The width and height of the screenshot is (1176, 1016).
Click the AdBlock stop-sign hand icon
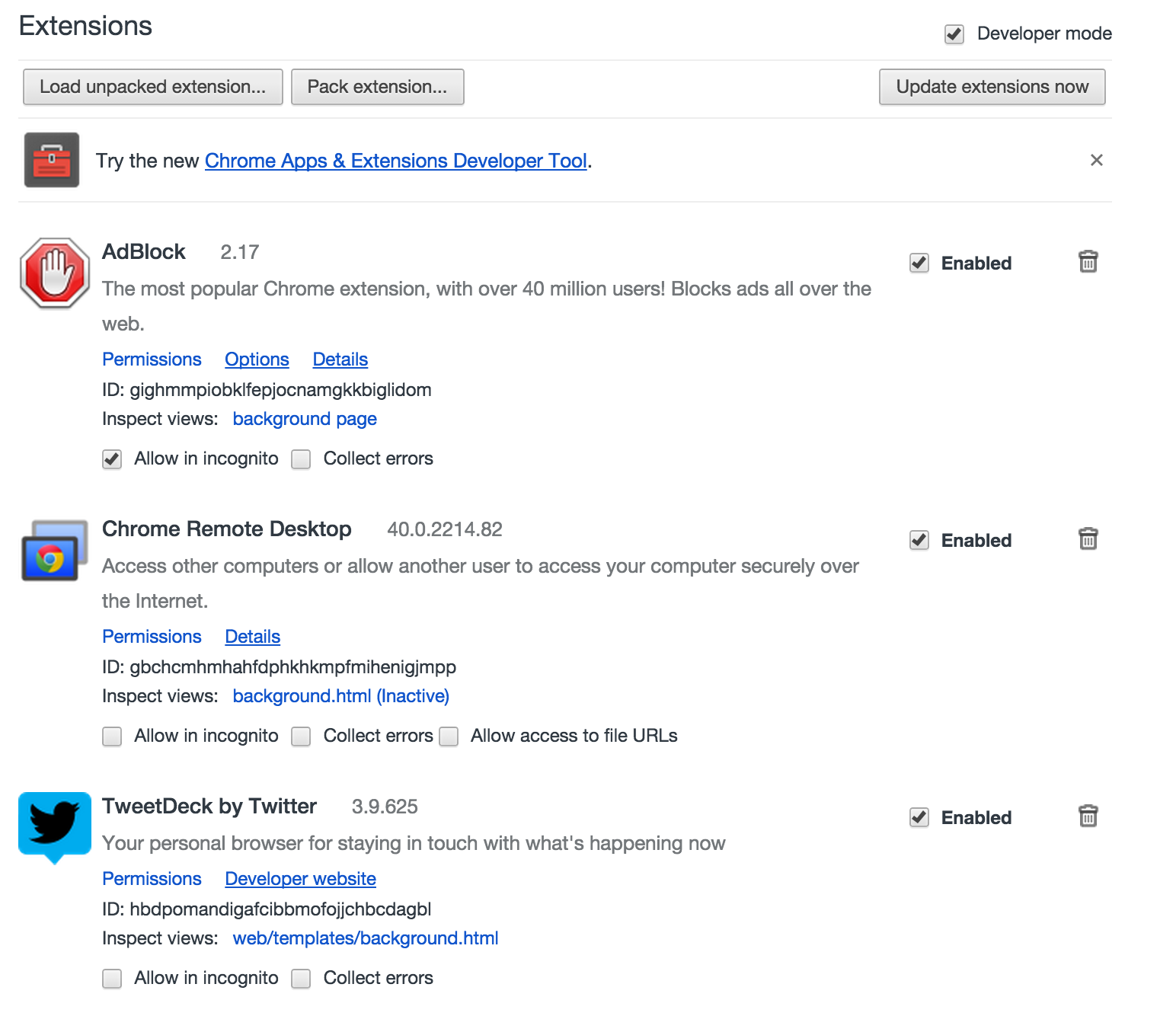pos(55,273)
